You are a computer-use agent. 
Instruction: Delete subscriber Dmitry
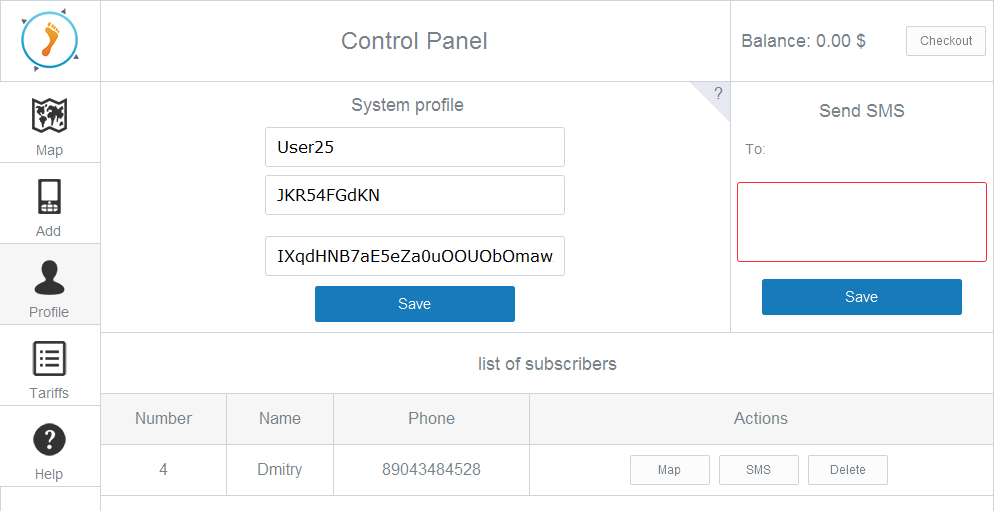click(x=847, y=470)
